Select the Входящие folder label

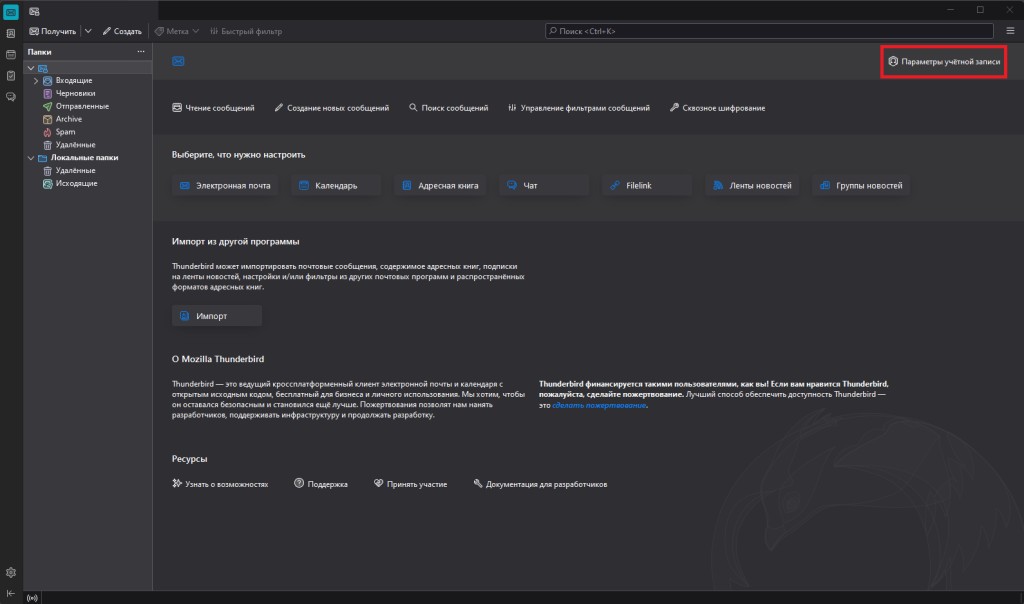click(74, 80)
